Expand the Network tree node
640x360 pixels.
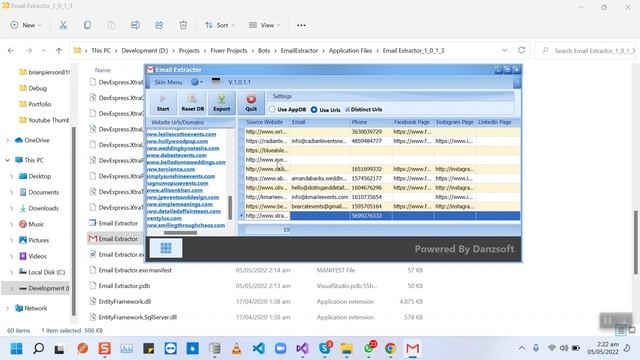point(7,309)
